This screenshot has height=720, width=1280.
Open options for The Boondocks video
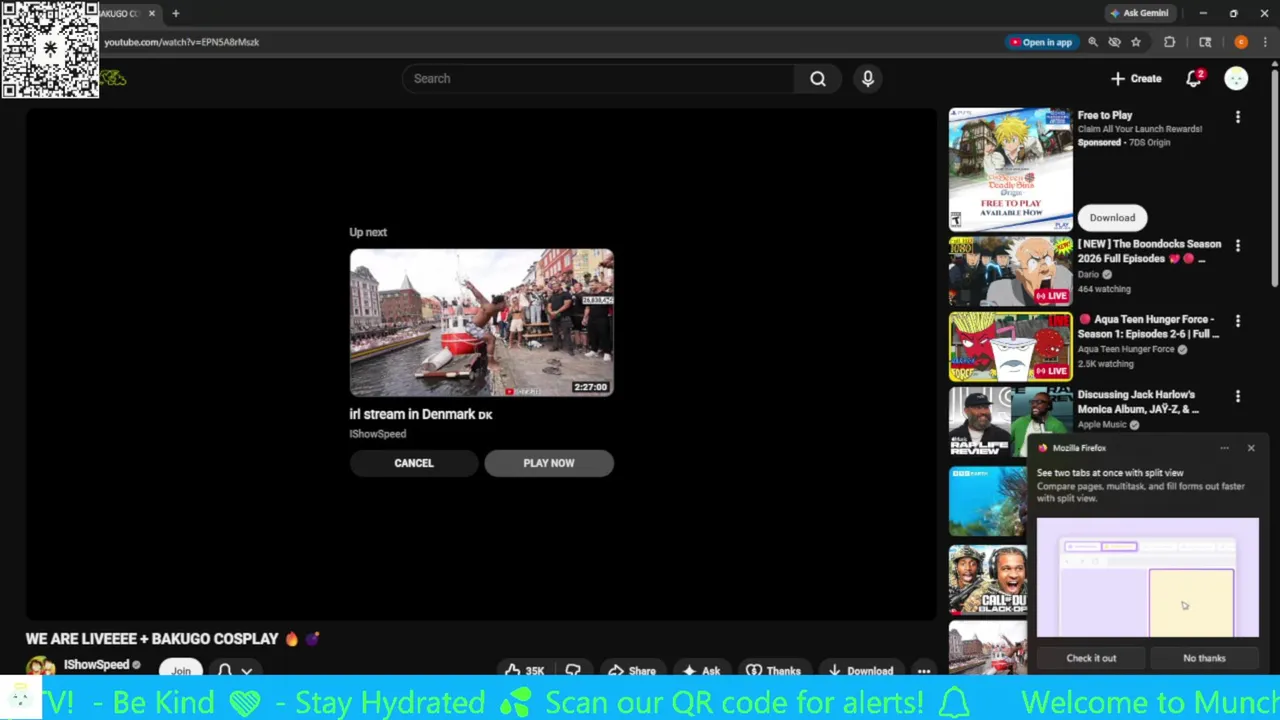click(x=1238, y=246)
